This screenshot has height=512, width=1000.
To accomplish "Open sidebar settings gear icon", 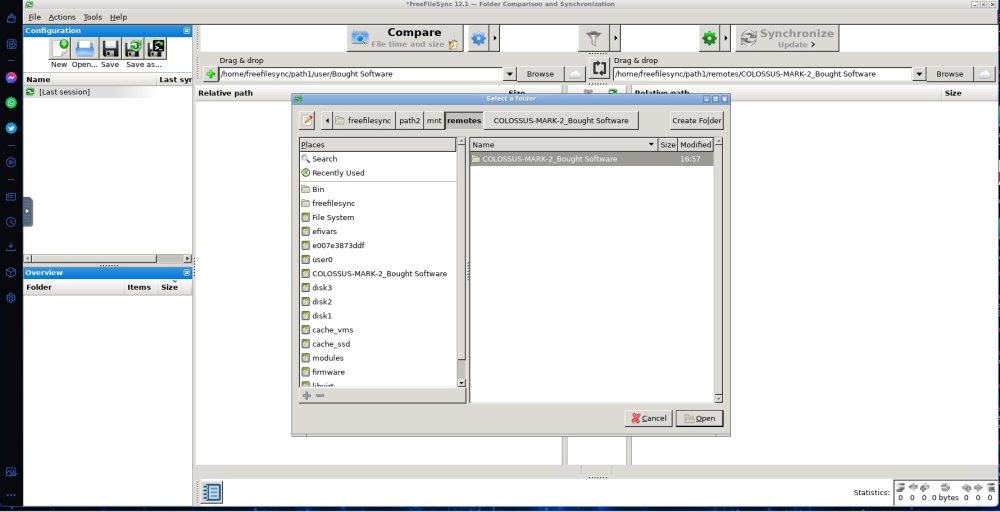I will click(x=11, y=298).
